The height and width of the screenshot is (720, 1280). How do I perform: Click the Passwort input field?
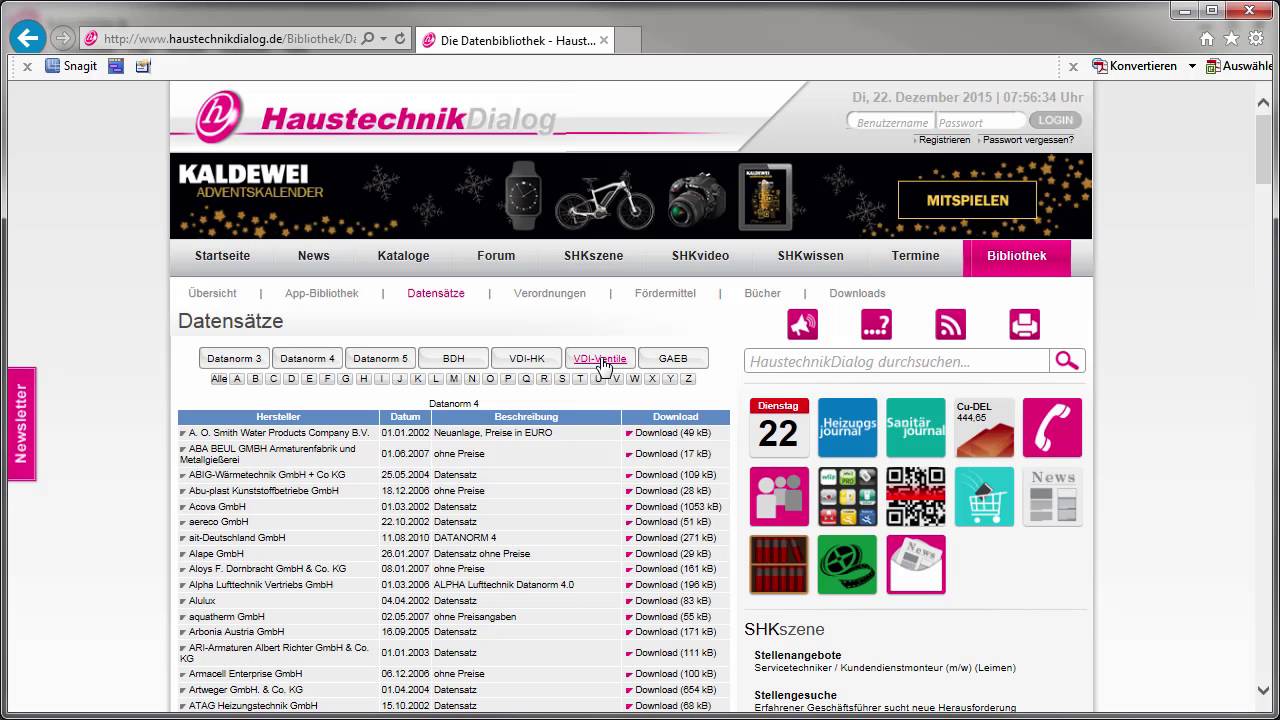coord(981,122)
